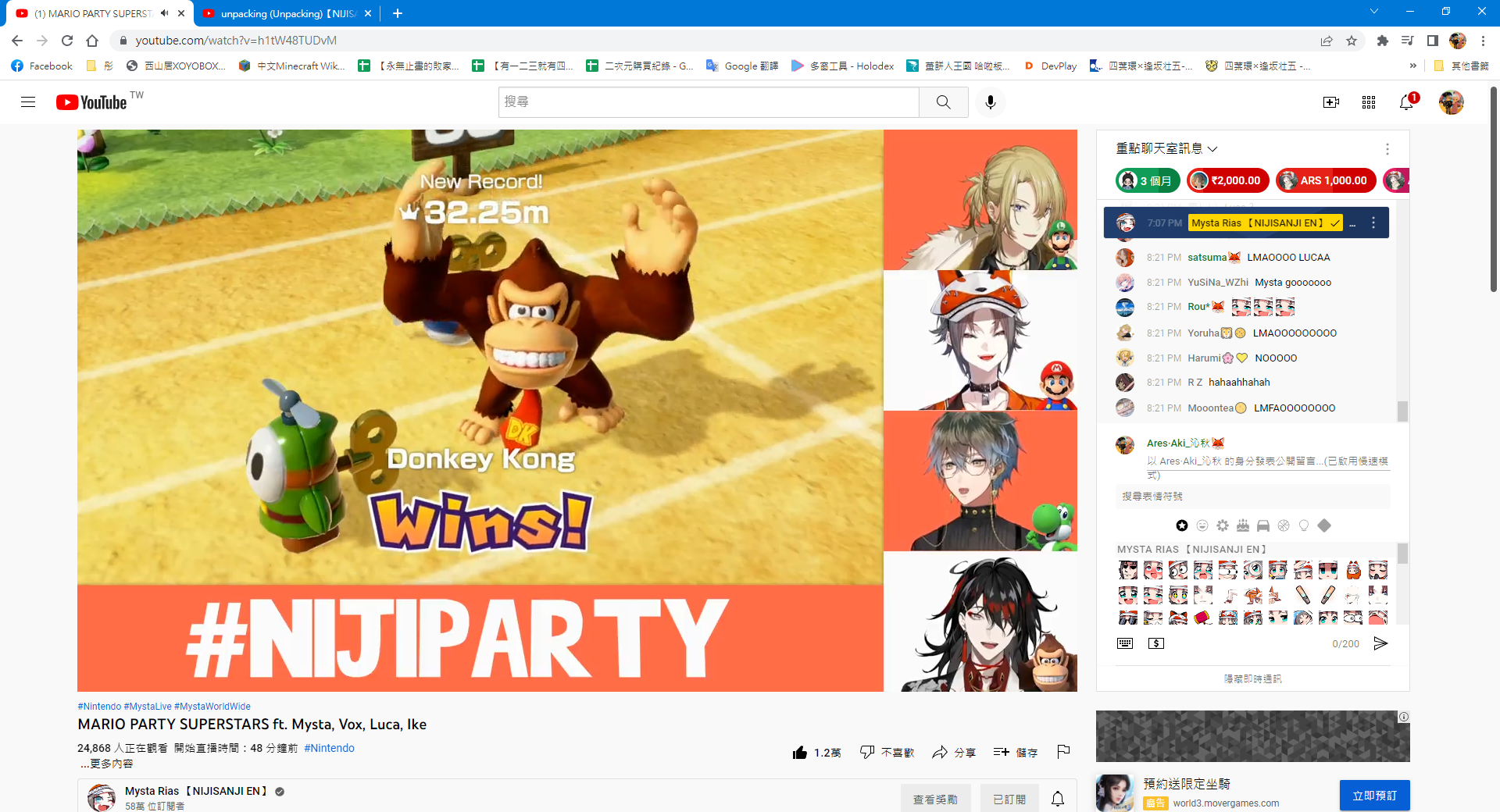
Task: Open the notifications bell in the header
Action: [1406, 102]
